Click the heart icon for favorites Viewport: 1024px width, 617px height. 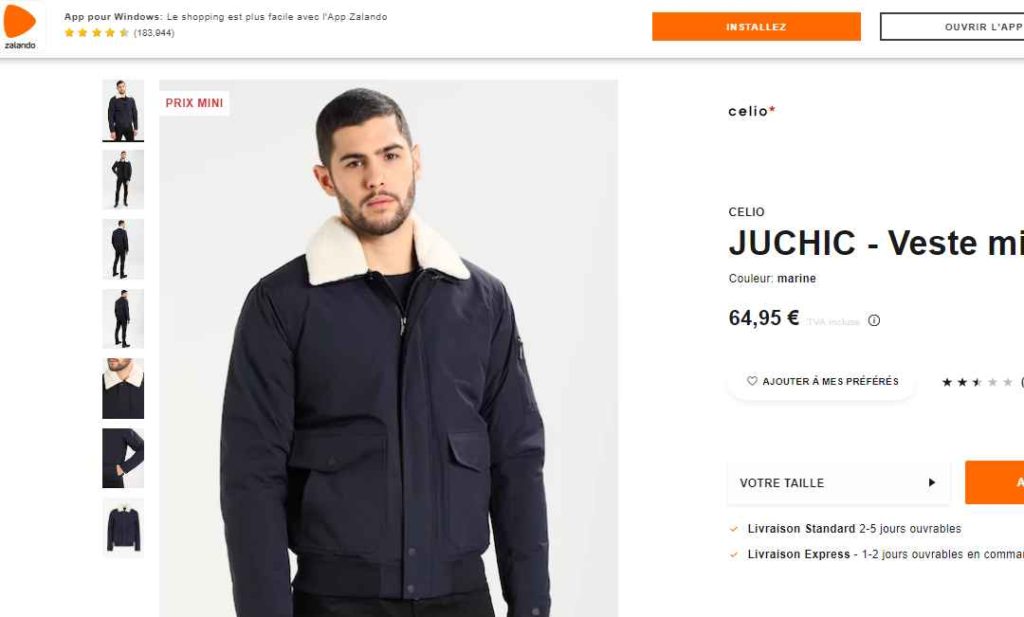752,381
